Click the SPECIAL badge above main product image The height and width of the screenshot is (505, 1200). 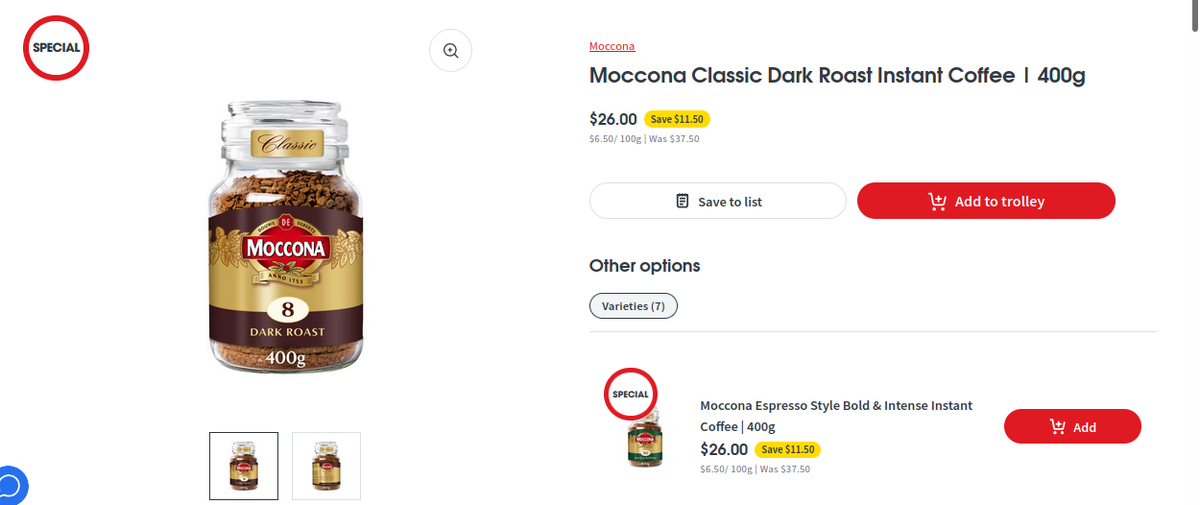57,47
